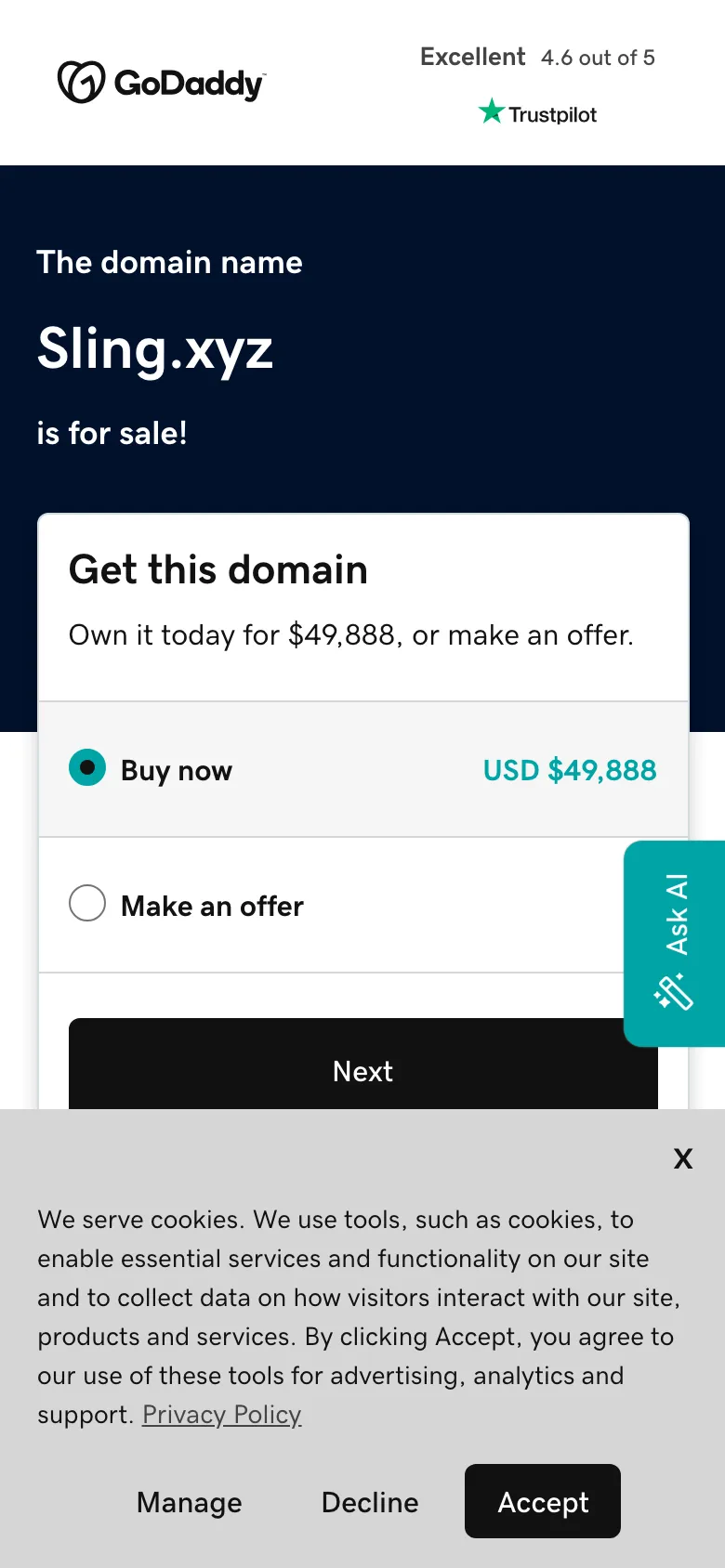The height and width of the screenshot is (1568, 725).
Task: Click the GoDaddy heart logo icon
Action: point(81,83)
